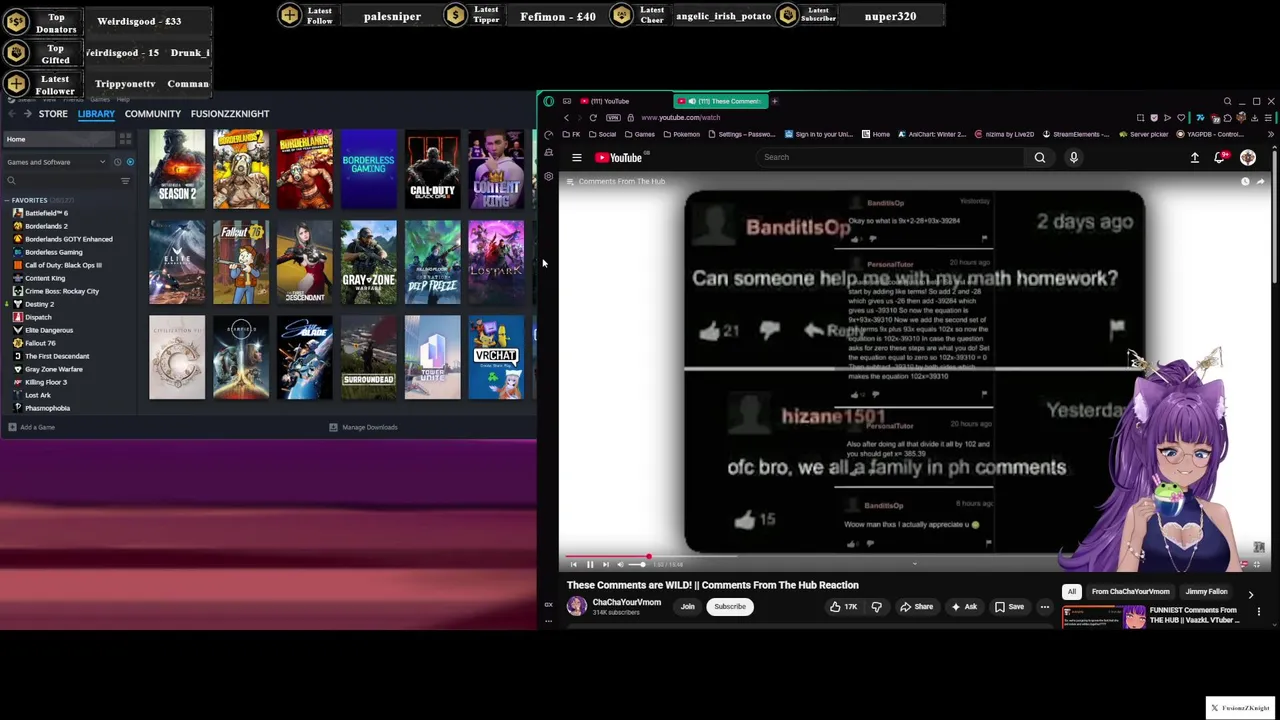The height and width of the screenshot is (720, 1280).
Task: Replay previous video in player
Action: pyautogui.click(x=573, y=565)
